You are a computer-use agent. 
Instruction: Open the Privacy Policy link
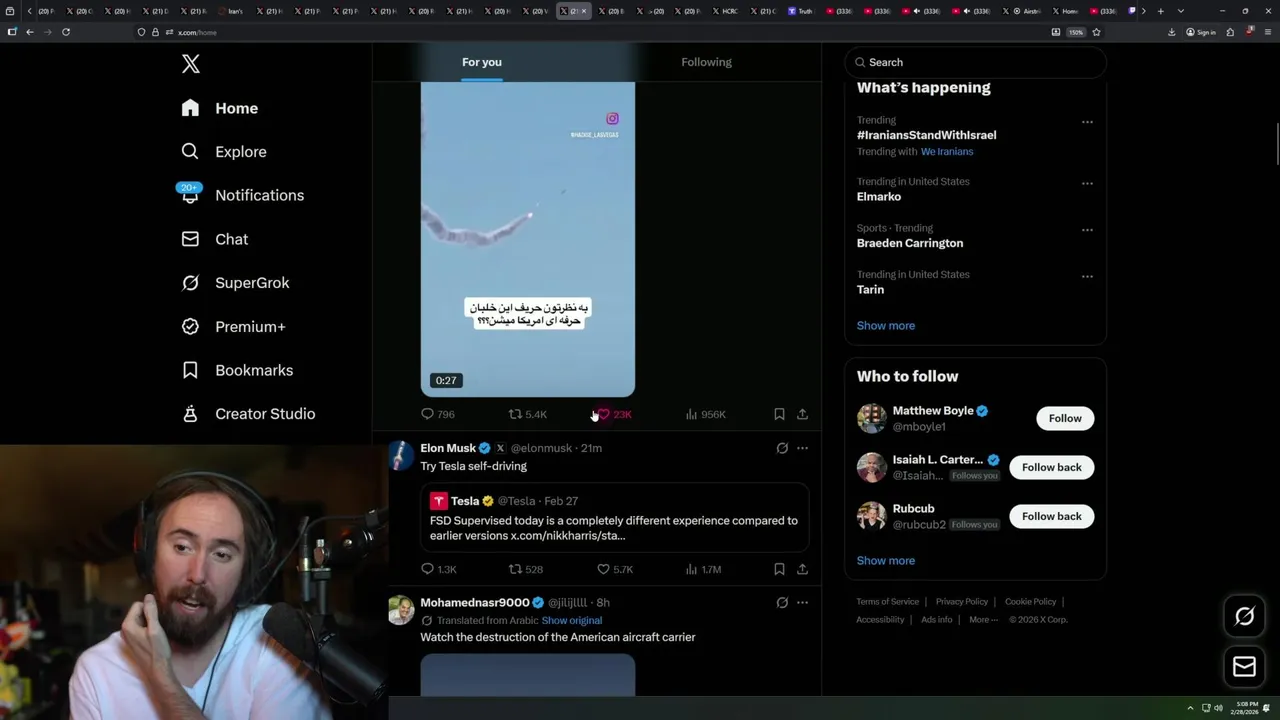[x=961, y=602]
